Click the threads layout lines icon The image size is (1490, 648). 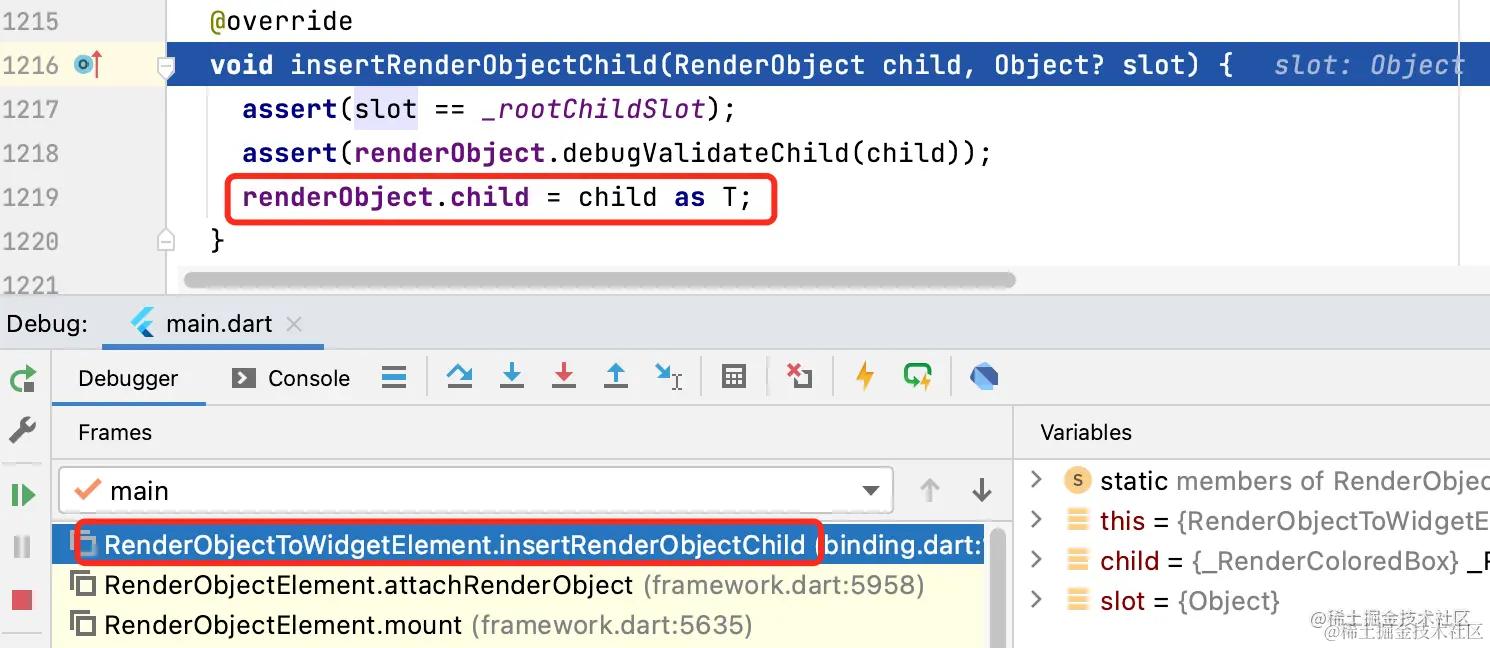[x=394, y=378]
